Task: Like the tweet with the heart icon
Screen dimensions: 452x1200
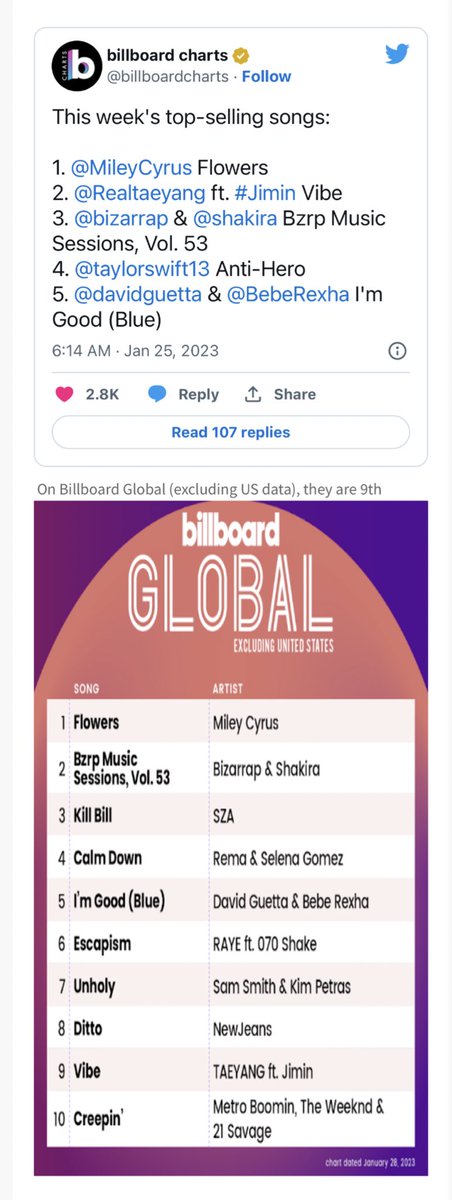Action: [x=65, y=394]
